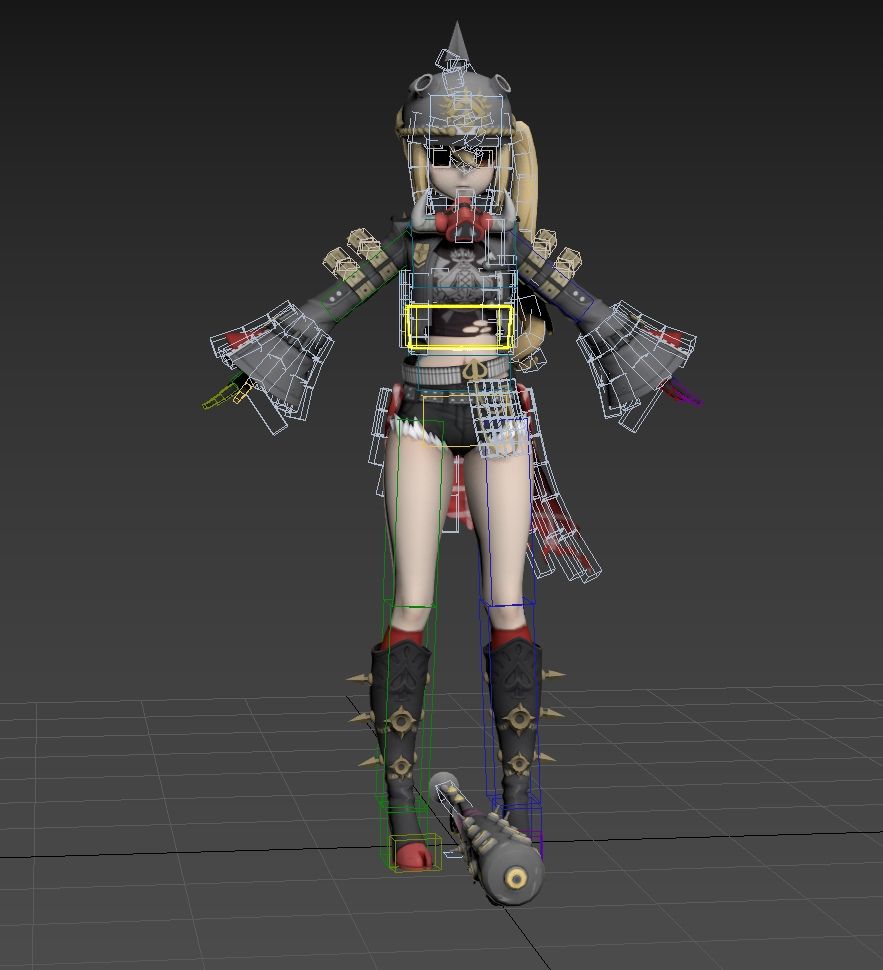
Task: Click the gold belt buckle on the waist
Action: coord(474,370)
